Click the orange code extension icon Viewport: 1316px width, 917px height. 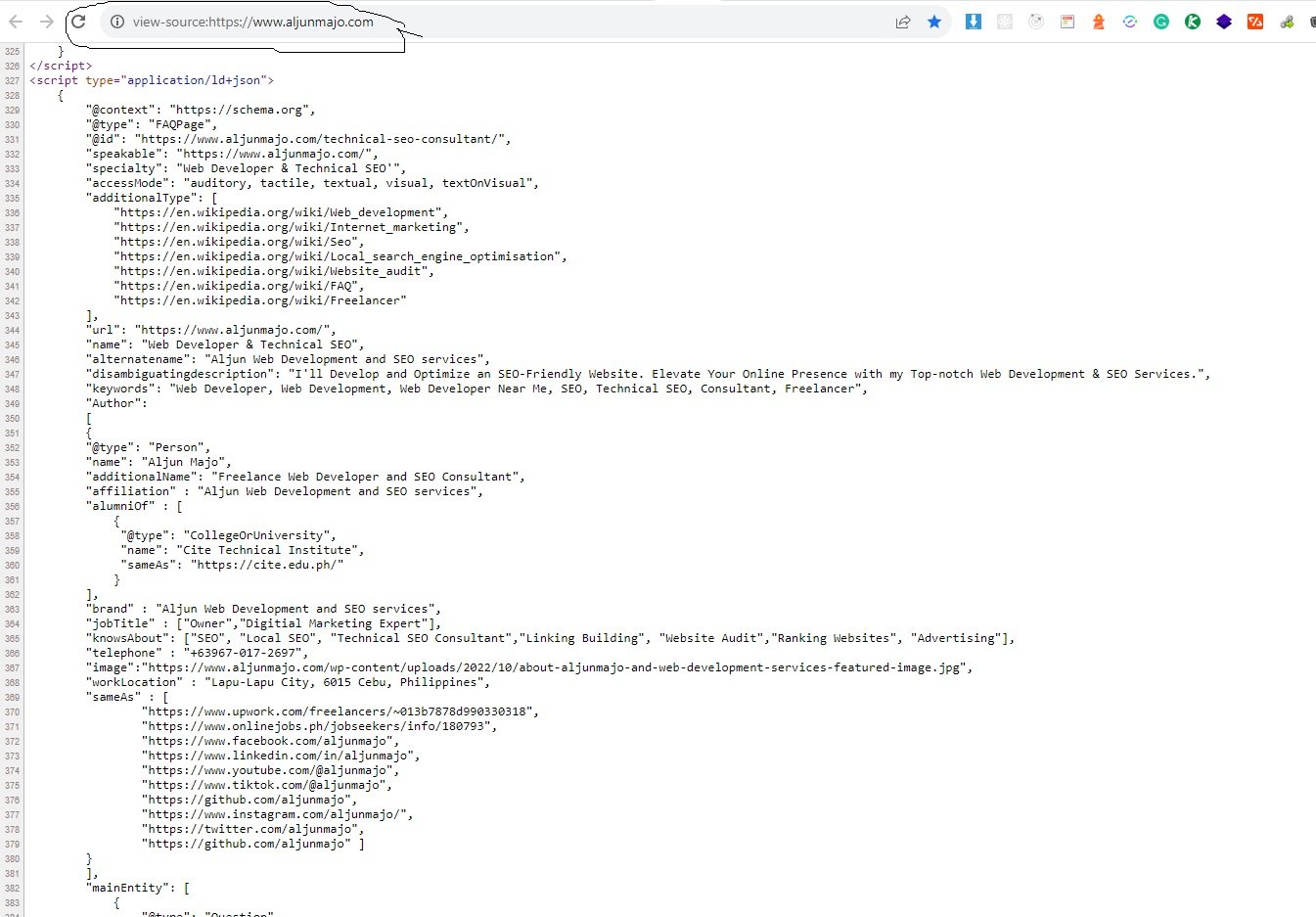(x=1253, y=21)
